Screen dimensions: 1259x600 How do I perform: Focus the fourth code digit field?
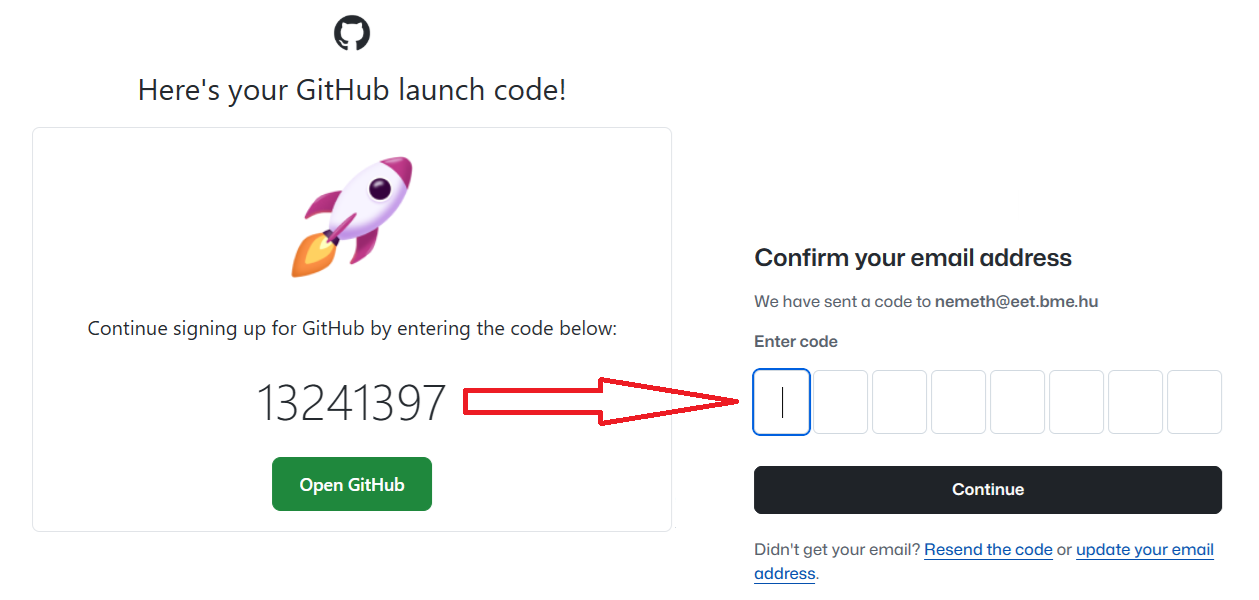pos(958,402)
